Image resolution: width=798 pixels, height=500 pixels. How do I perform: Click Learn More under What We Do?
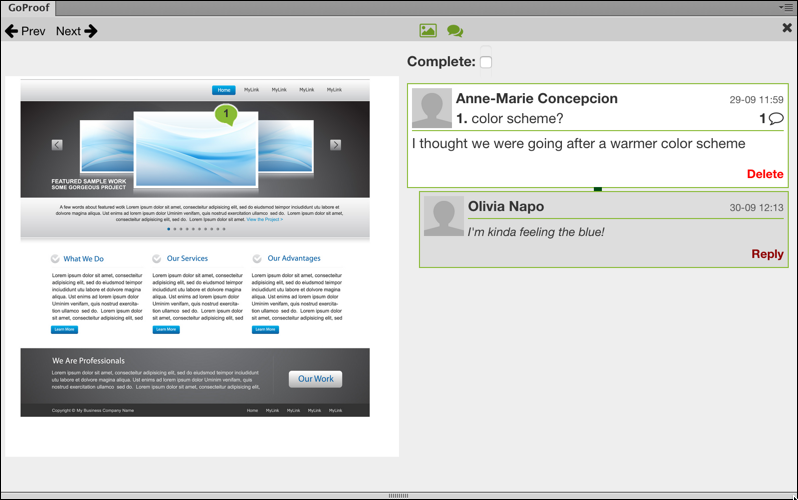click(x=64, y=329)
